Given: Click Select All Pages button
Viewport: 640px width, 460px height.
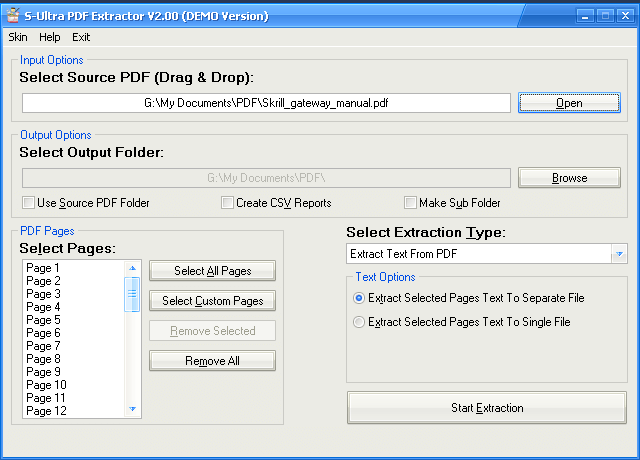Looking at the screenshot, I should (212, 271).
